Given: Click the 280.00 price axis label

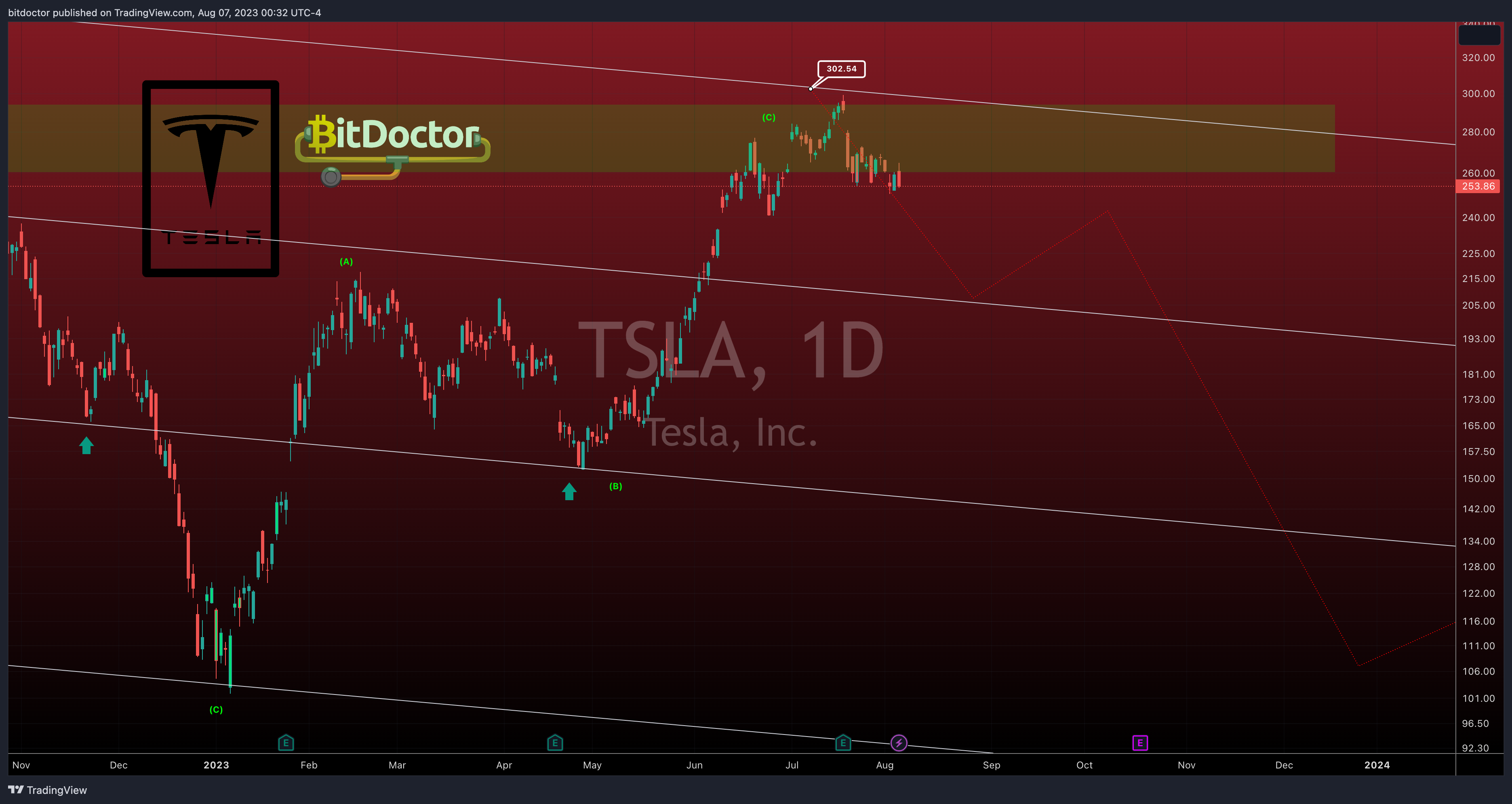Looking at the screenshot, I should point(1478,131).
